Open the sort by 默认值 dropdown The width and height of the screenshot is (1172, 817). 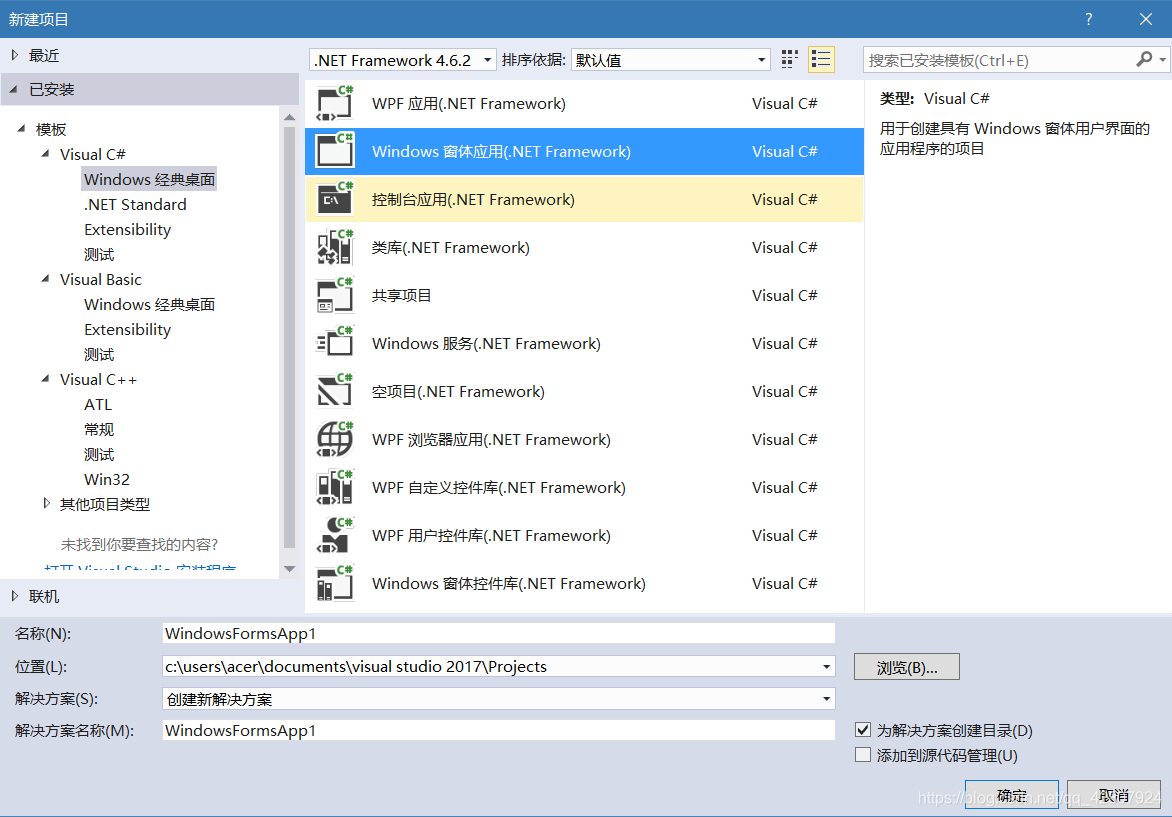click(x=670, y=60)
